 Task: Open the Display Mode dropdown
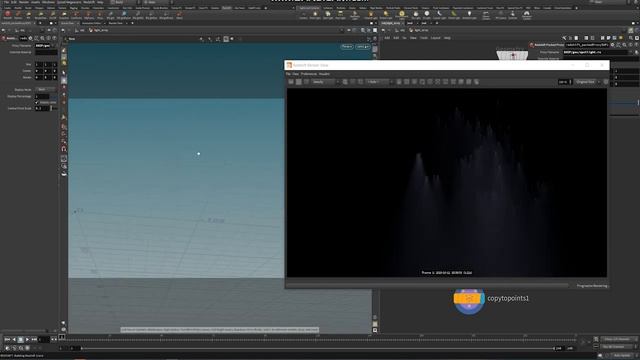pyautogui.click(x=45, y=89)
